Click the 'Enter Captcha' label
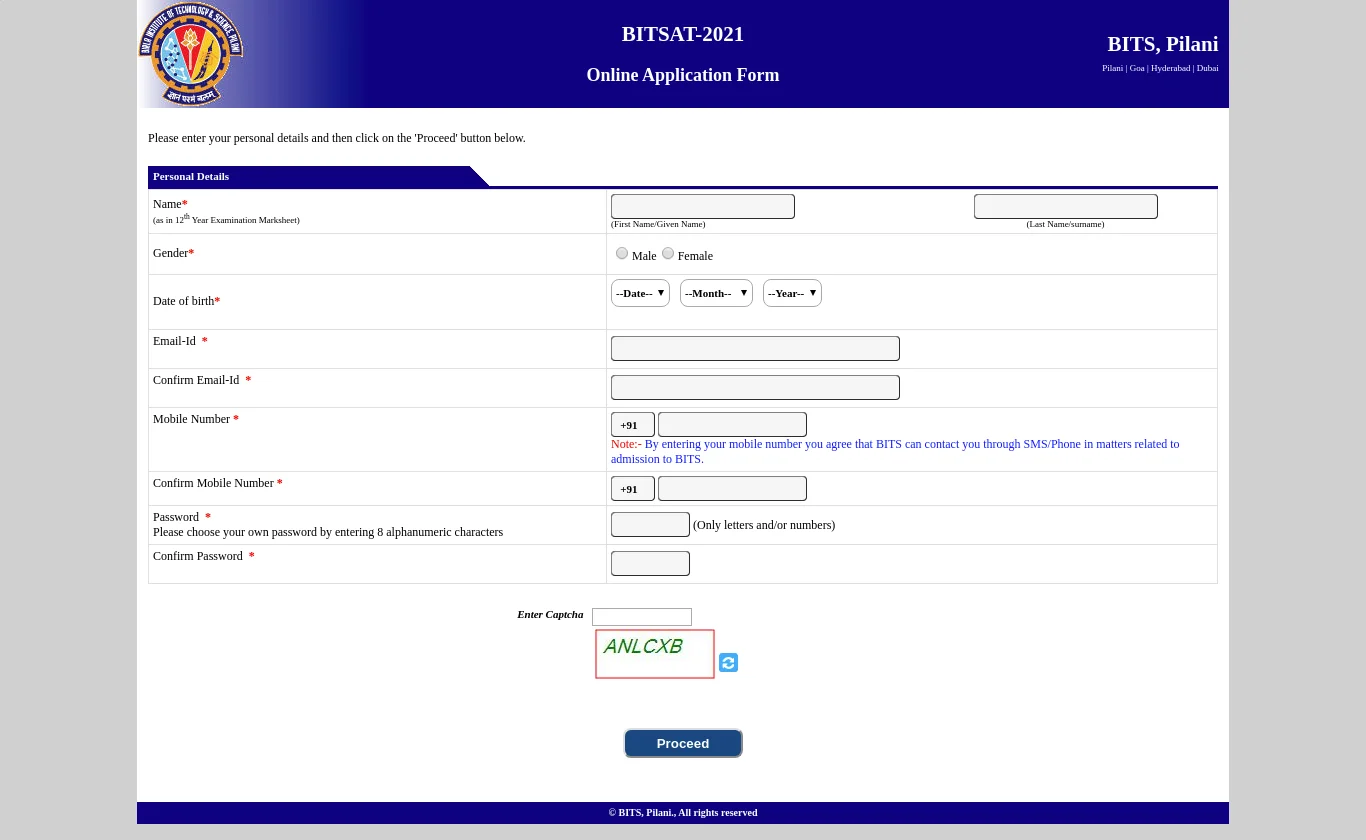The height and width of the screenshot is (840, 1366). pyautogui.click(x=550, y=615)
